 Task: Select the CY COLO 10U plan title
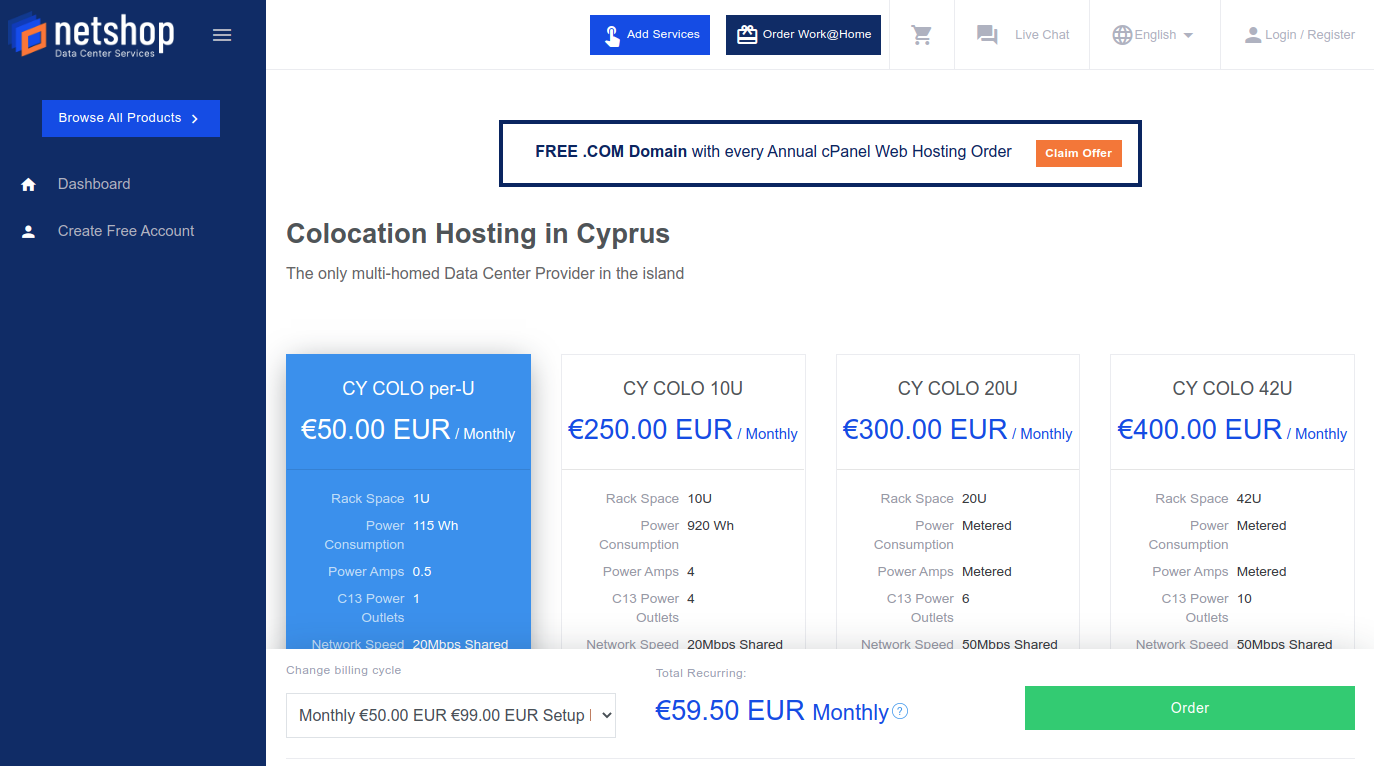[x=683, y=388]
